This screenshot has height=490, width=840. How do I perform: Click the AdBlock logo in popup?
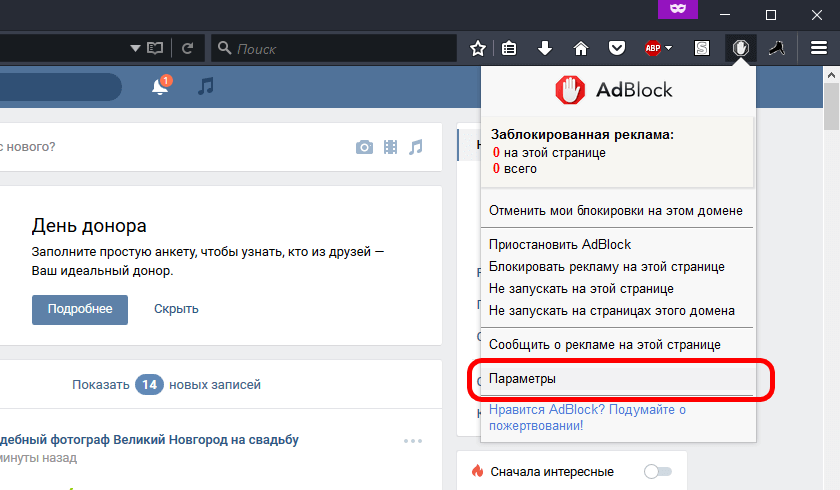click(614, 90)
